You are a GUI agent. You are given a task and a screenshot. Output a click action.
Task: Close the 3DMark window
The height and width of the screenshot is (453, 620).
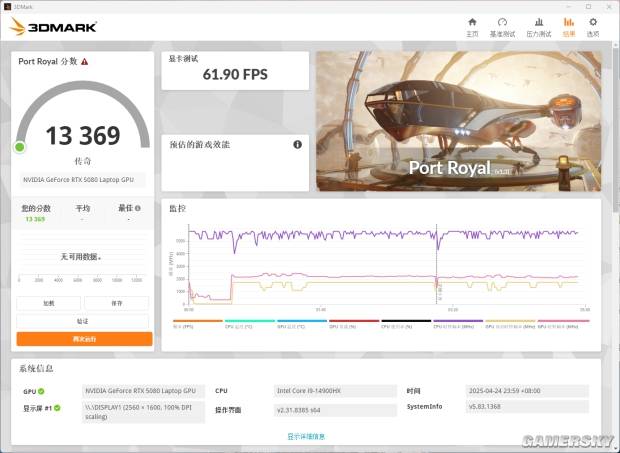[609, 7]
